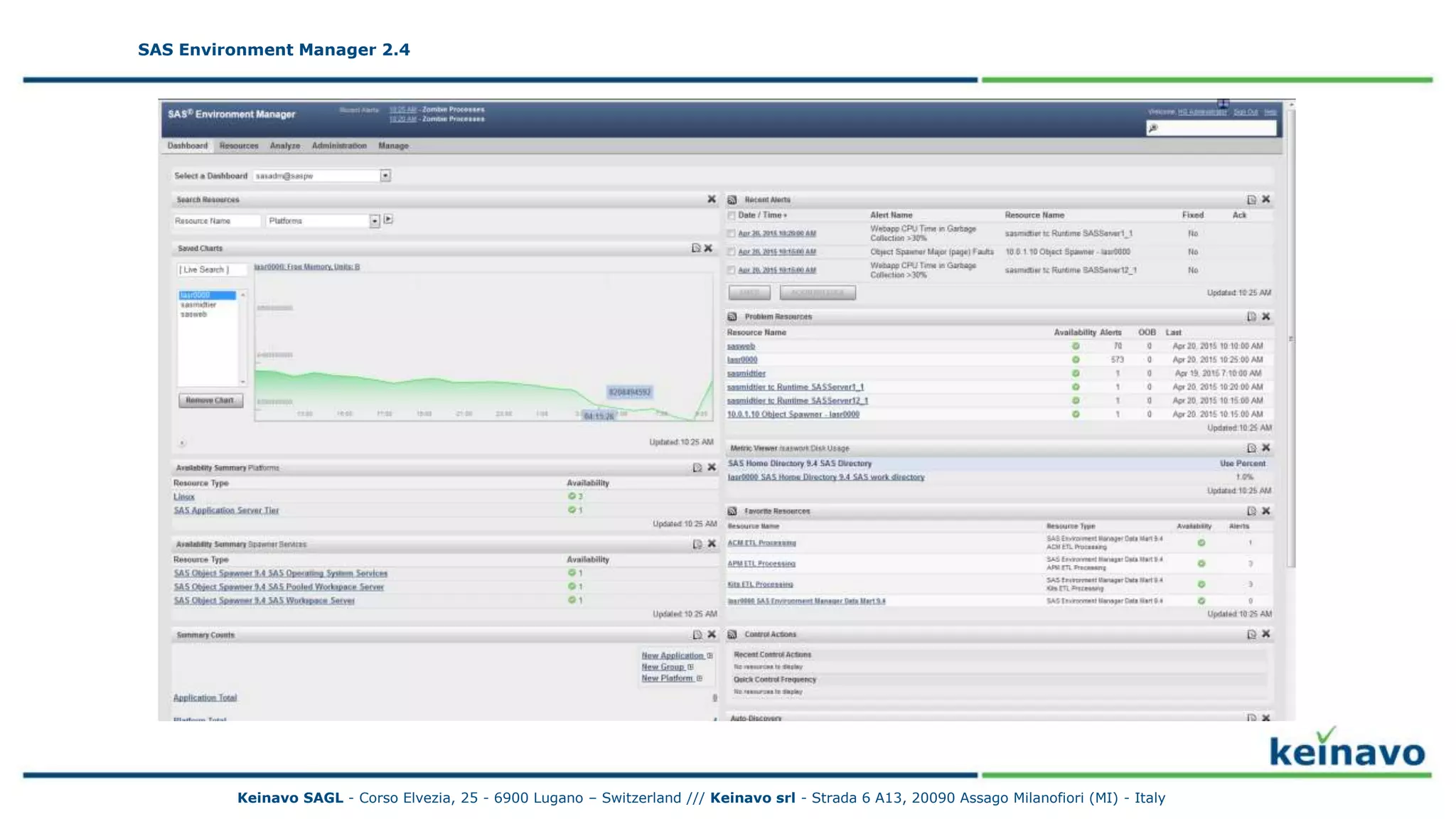Close the Recent Alerts portlet
The height and width of the screenshot is (819, 1456).
[x=1265, y=199]
